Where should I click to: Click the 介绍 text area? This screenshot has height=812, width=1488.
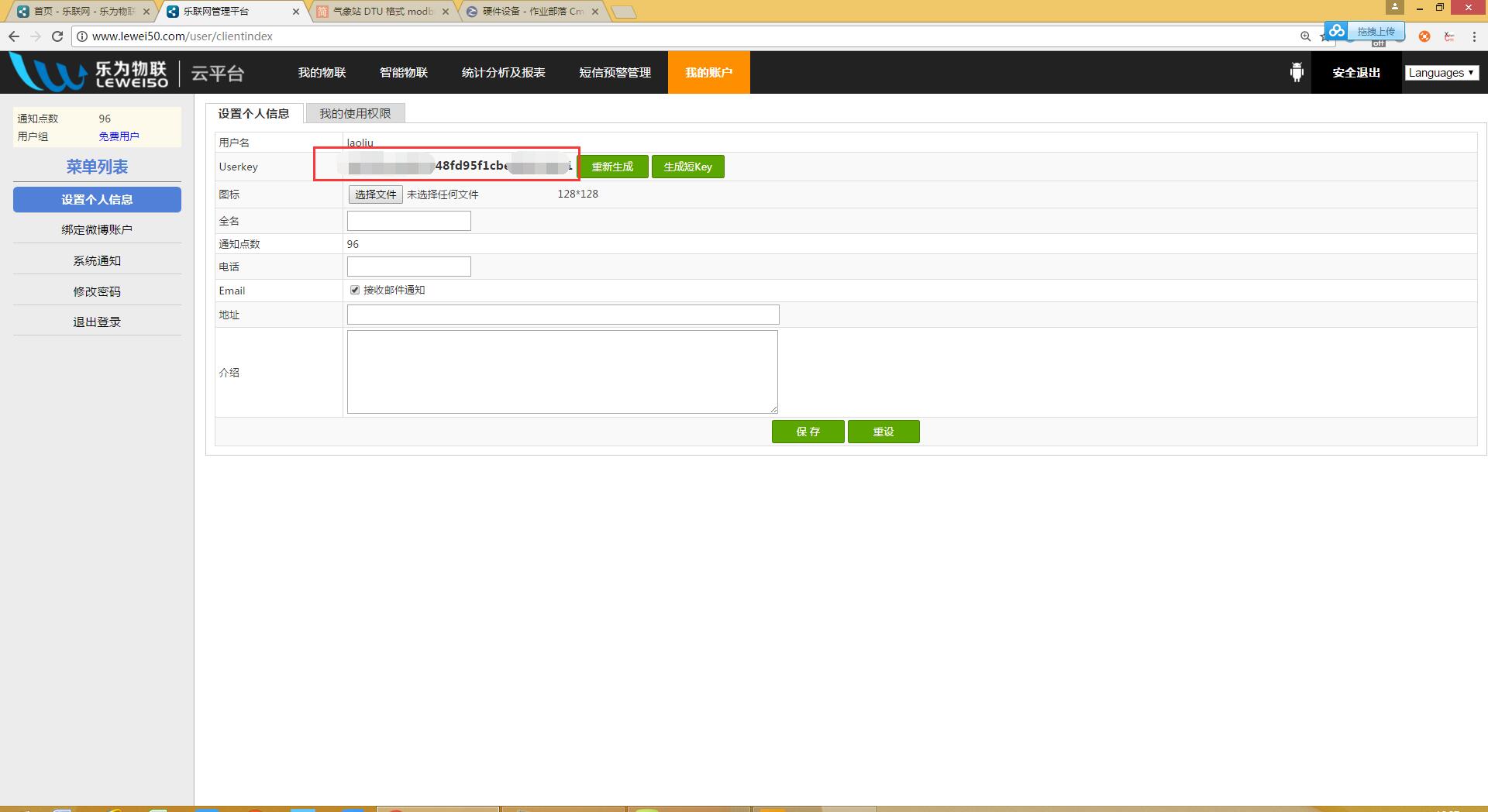(x=563, y=372)
